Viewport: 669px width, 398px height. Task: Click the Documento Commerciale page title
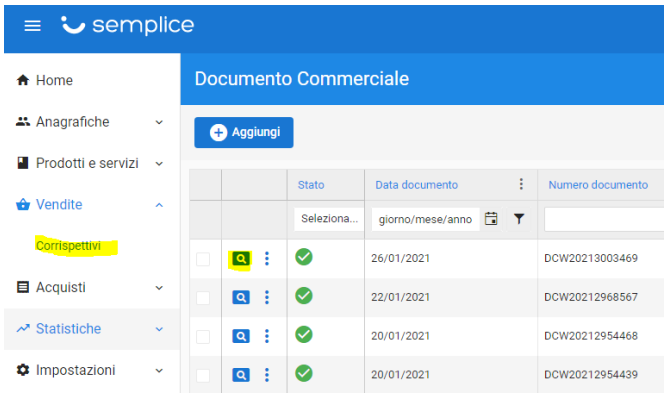[302, 79]
